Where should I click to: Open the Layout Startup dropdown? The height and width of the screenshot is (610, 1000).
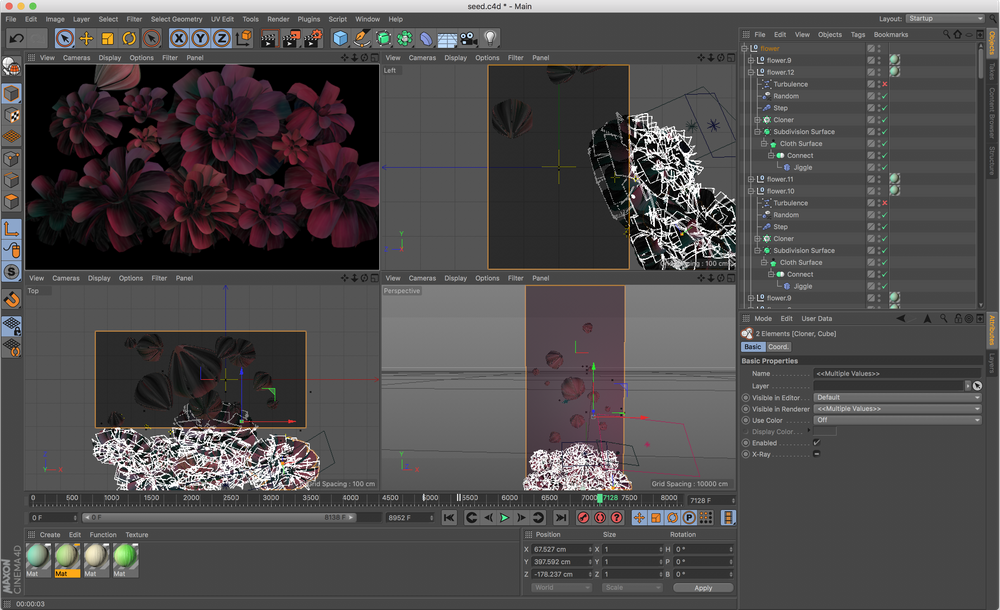[x=945, y=19]
